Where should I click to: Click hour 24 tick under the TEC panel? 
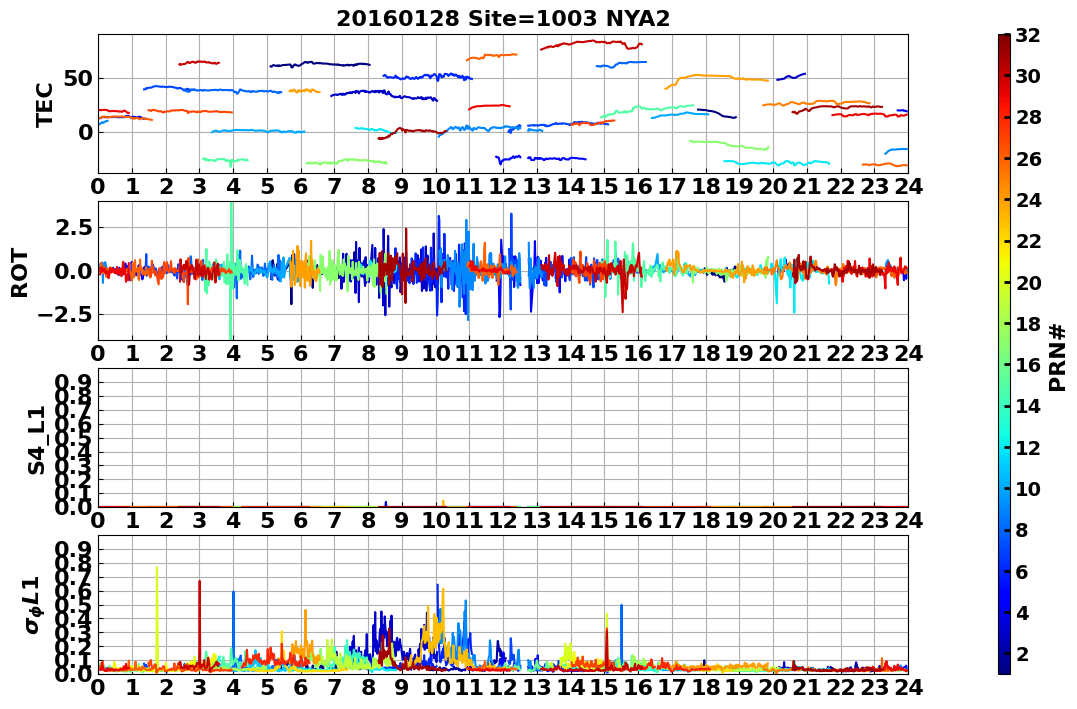(908, 186)
